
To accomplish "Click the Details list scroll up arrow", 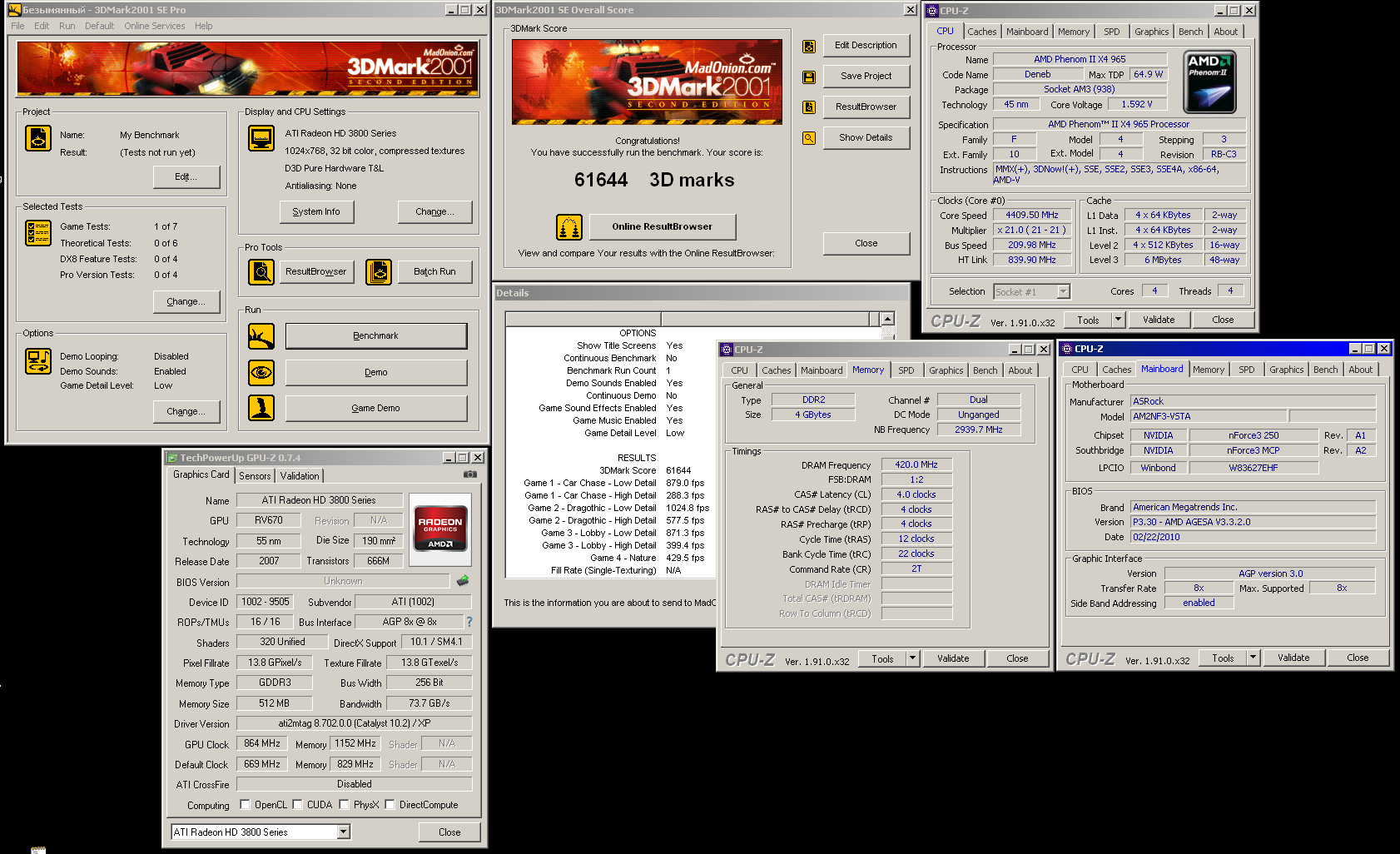I will click(x=888, y=319).
